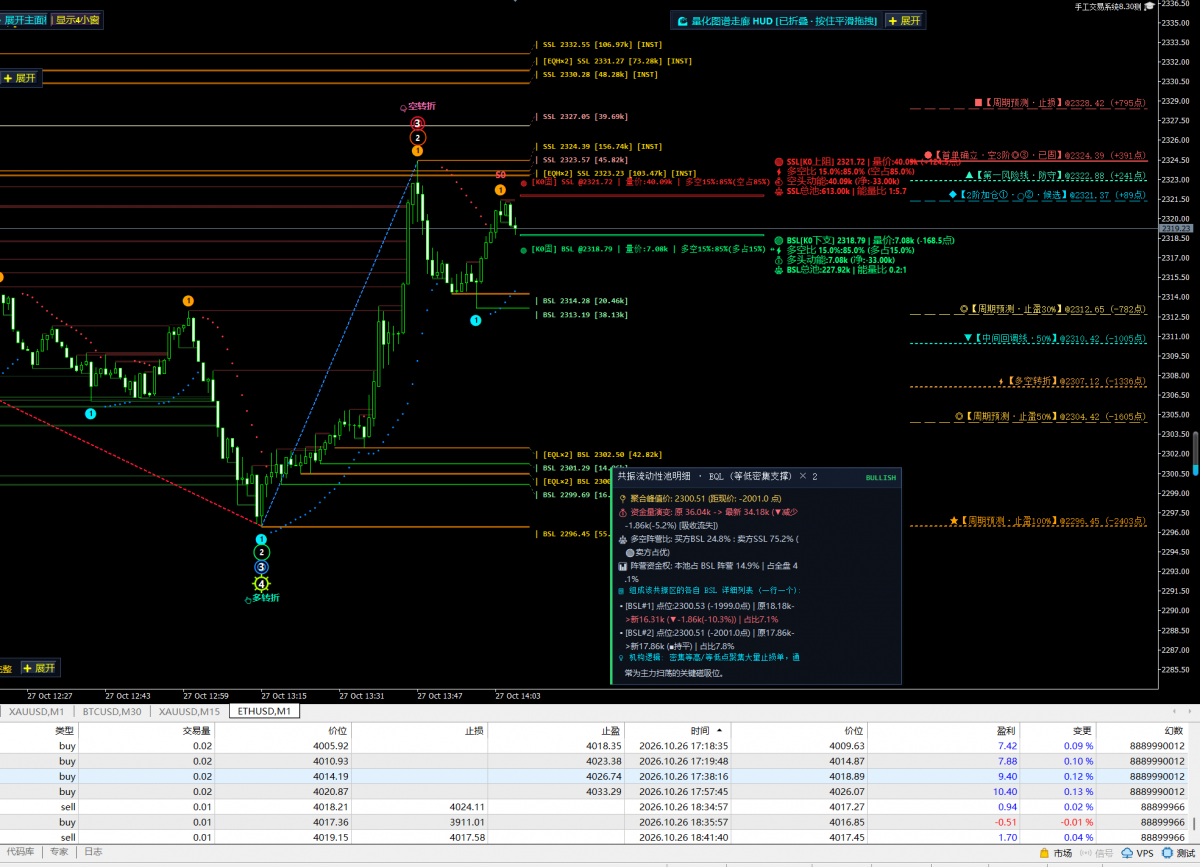Click the 信号 (Signals) icon in status bar
Screen dimensions: 1200x867
[x=1085, y=853]
